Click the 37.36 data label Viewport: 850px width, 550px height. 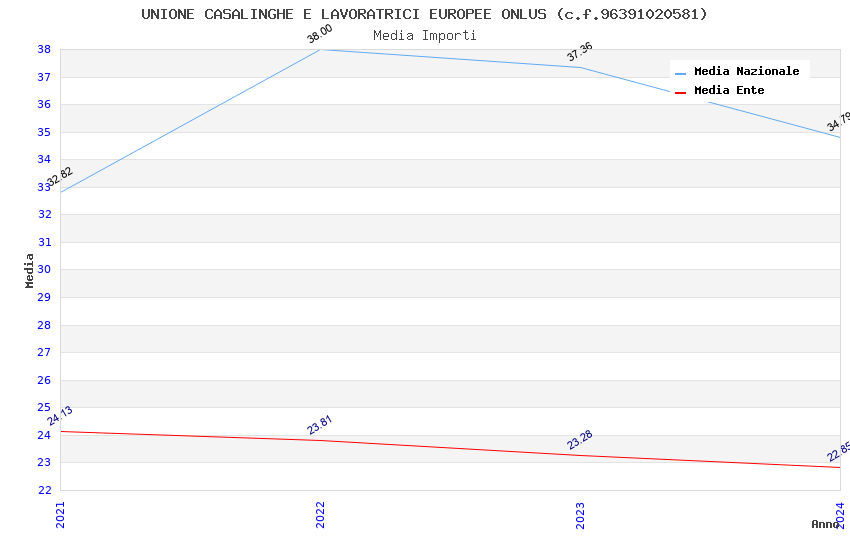pyautogui.click(x=579, y=51)
